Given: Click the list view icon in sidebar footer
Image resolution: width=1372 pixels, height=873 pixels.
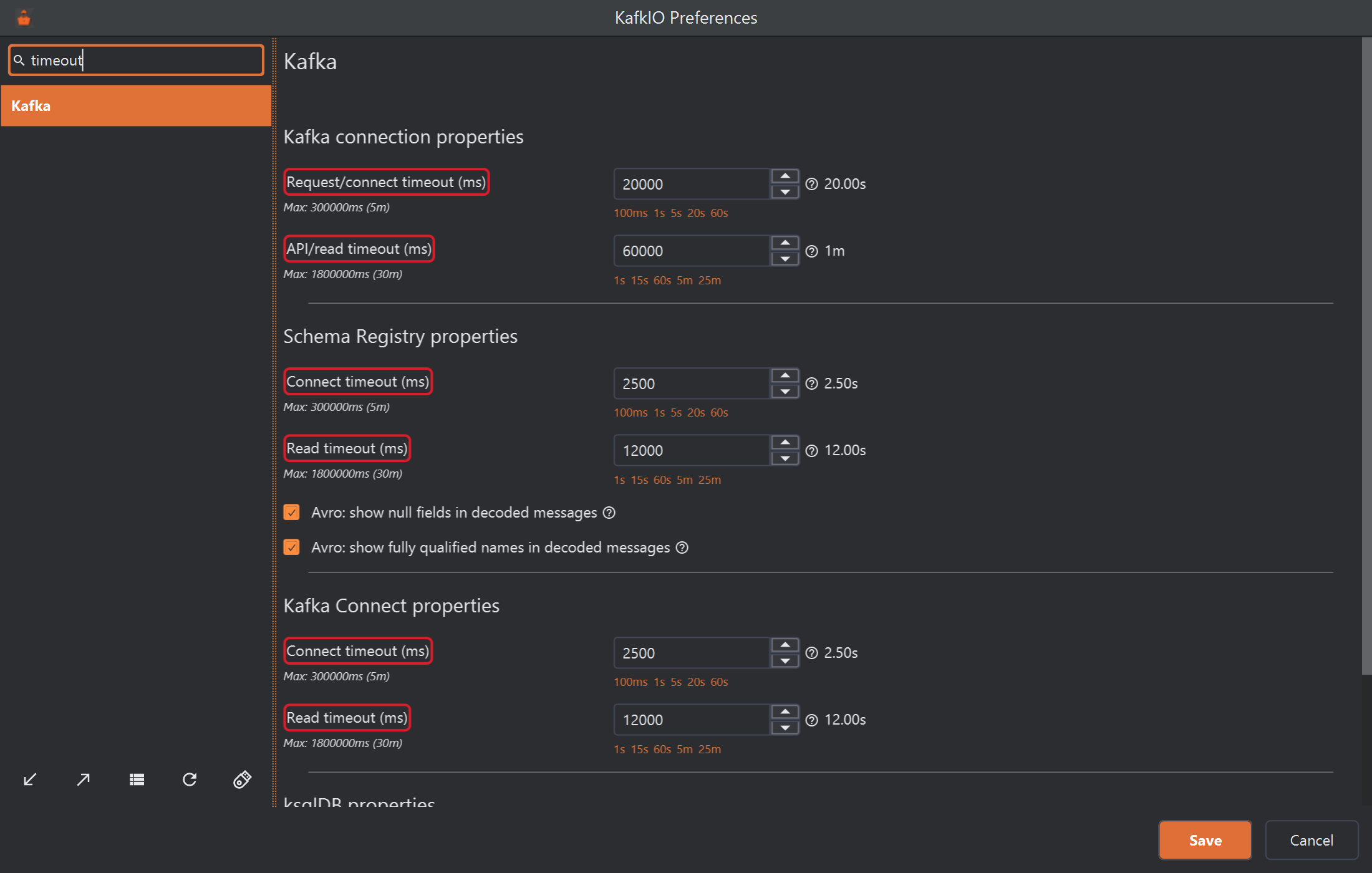Looking at the screenshot, I should coord(137,779).
